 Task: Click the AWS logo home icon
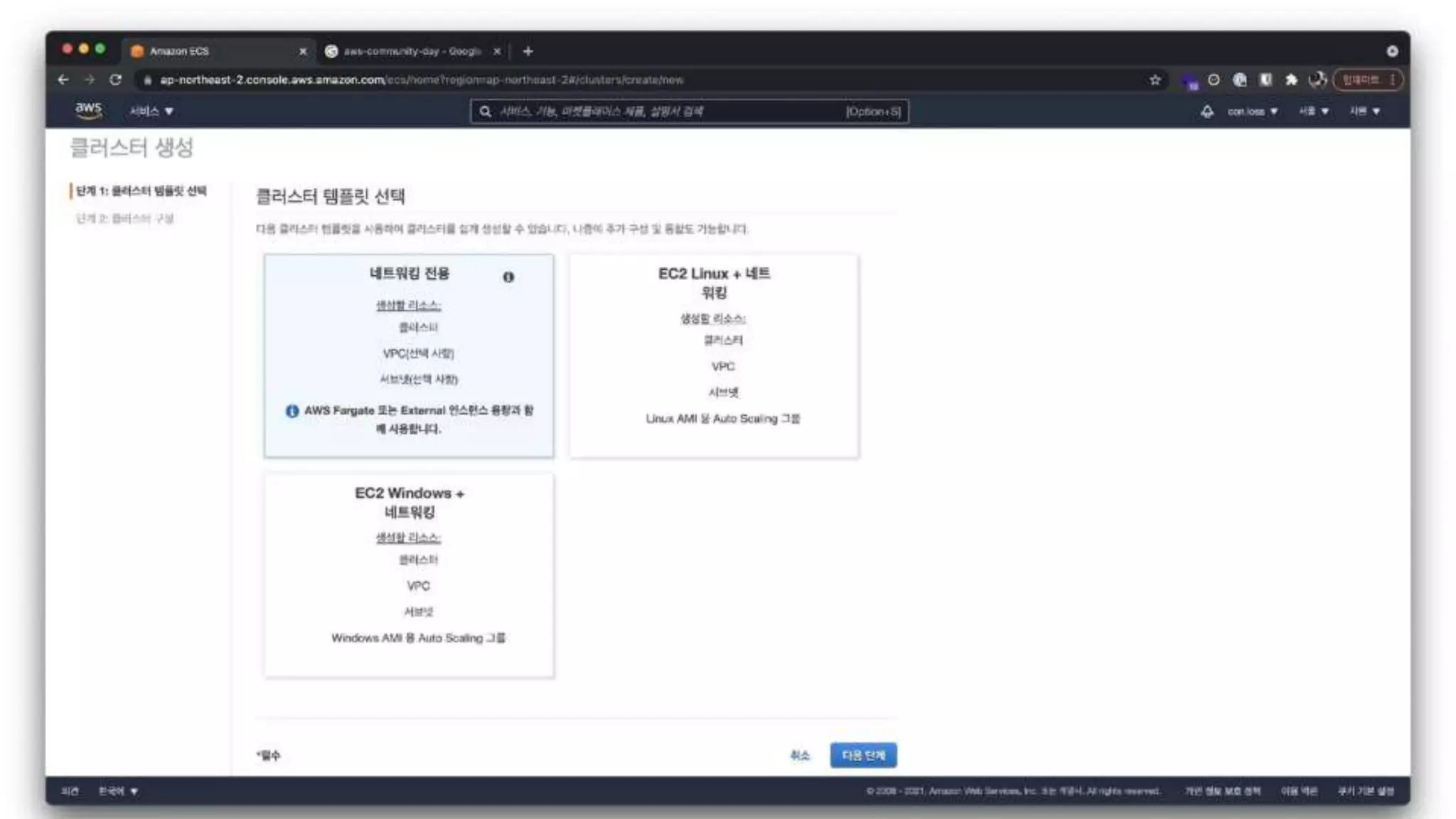click(x=88, y=110)
